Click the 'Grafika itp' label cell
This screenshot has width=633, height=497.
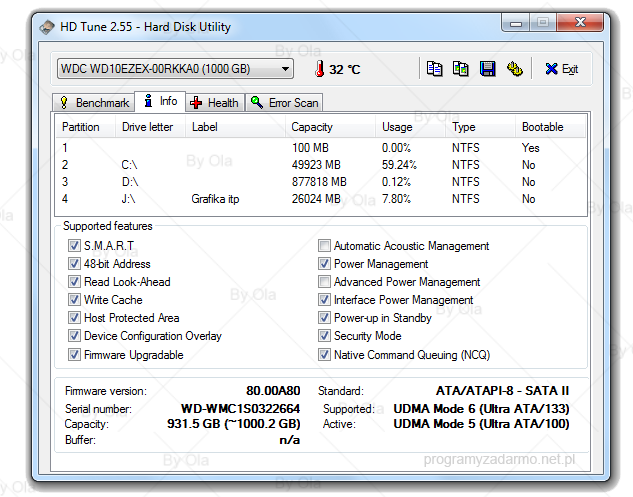click(x=215, y=199)
